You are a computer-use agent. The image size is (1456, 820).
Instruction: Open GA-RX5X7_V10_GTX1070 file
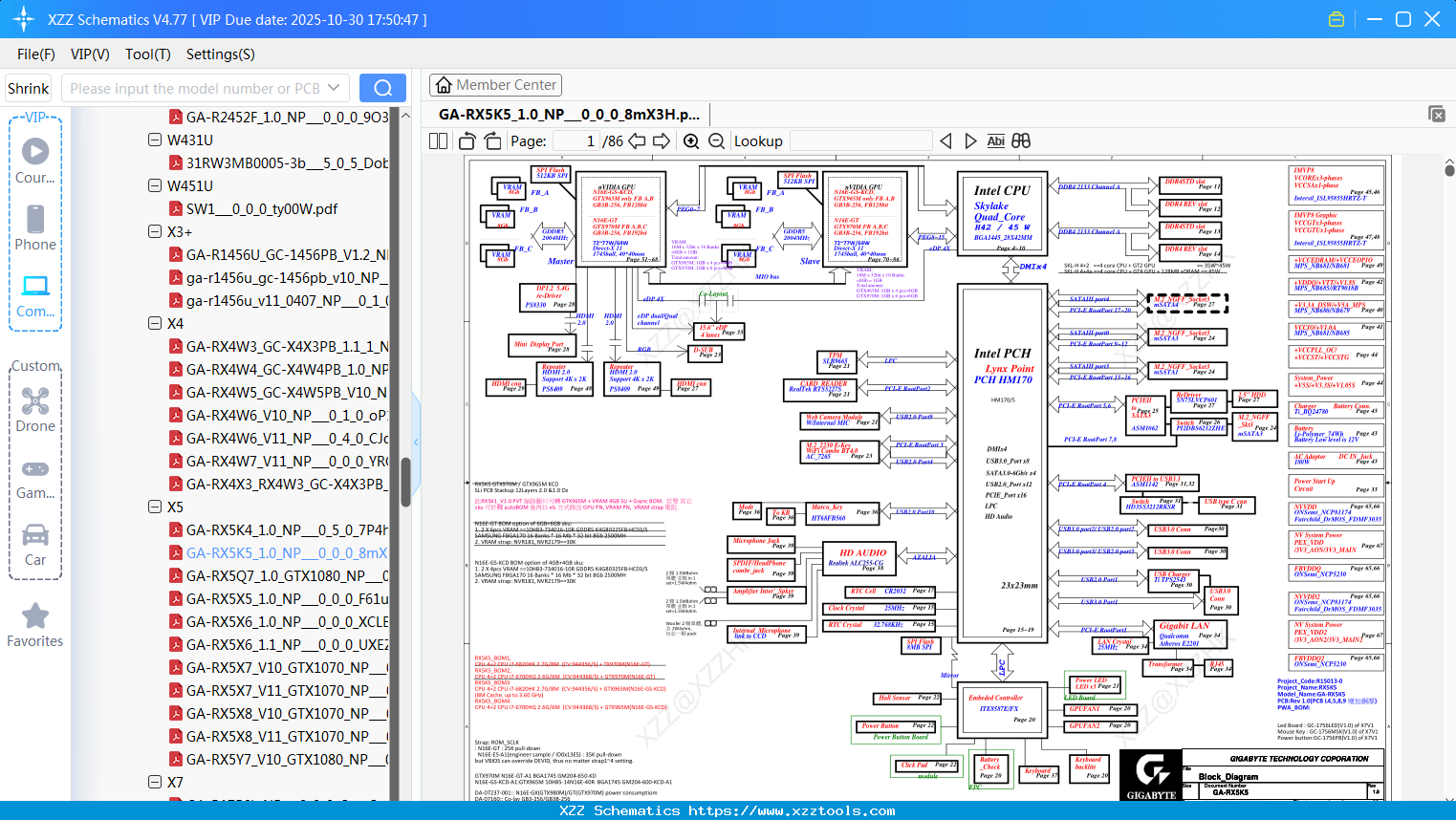click(287, 667)
